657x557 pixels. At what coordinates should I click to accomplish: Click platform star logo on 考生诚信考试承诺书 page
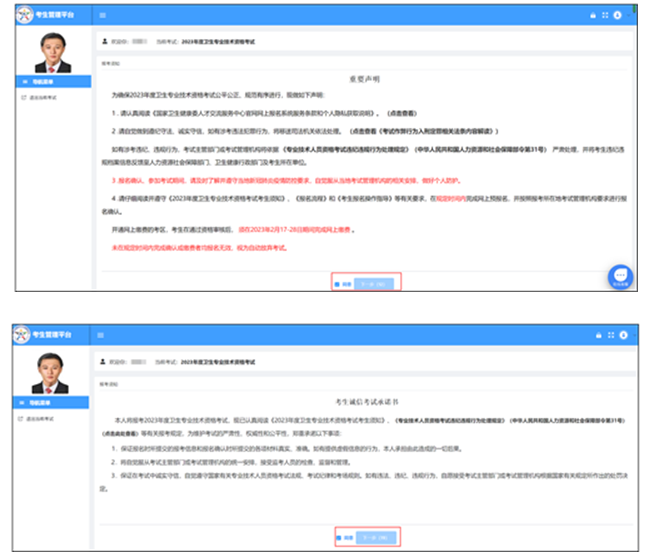[x=22, y=335]
